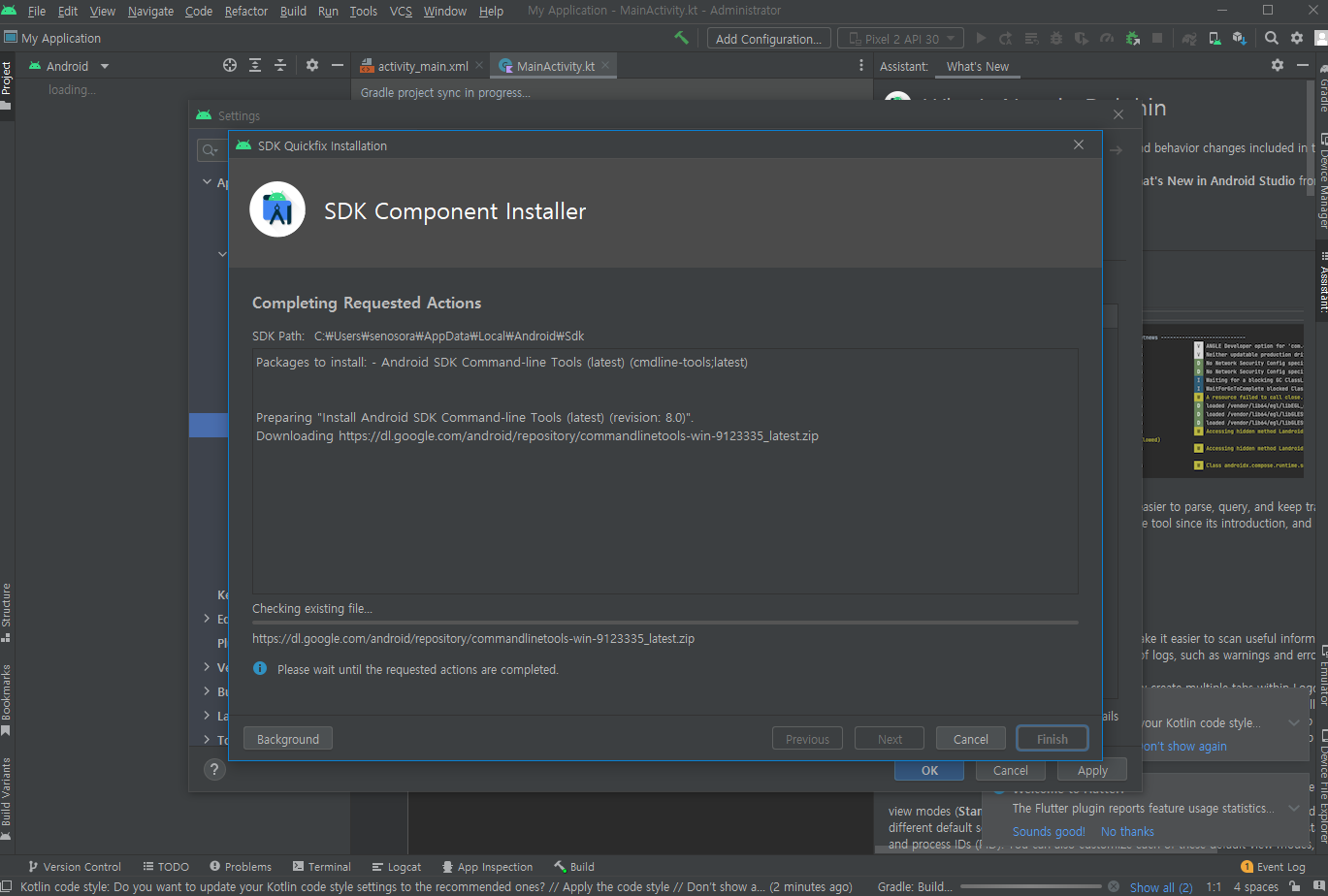Open the File menu
This screenshot has height=896, width=1328.
(x=37, y=11)
